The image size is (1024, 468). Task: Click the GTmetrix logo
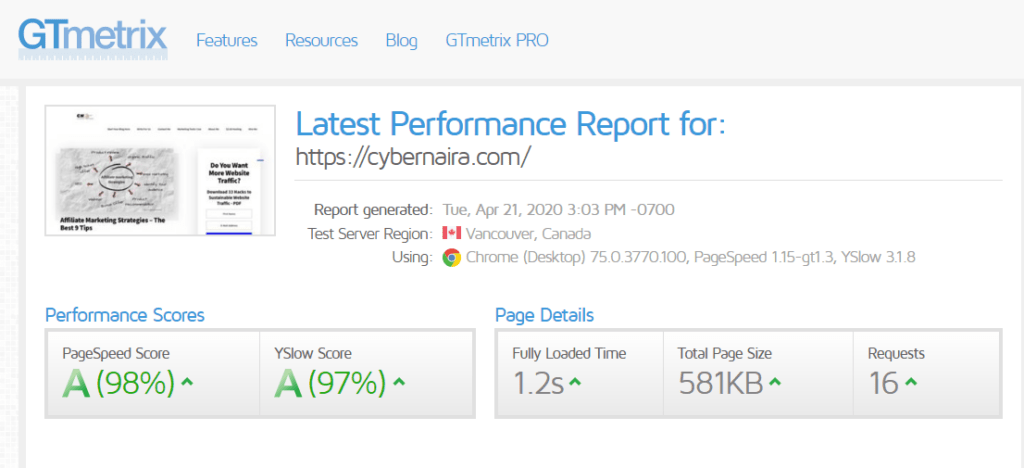coord(92,35)
